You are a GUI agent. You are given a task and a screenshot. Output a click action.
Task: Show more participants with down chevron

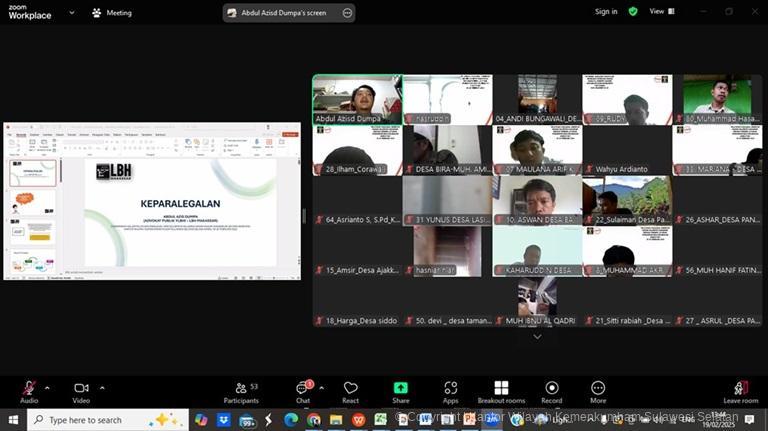coord(537,337)
